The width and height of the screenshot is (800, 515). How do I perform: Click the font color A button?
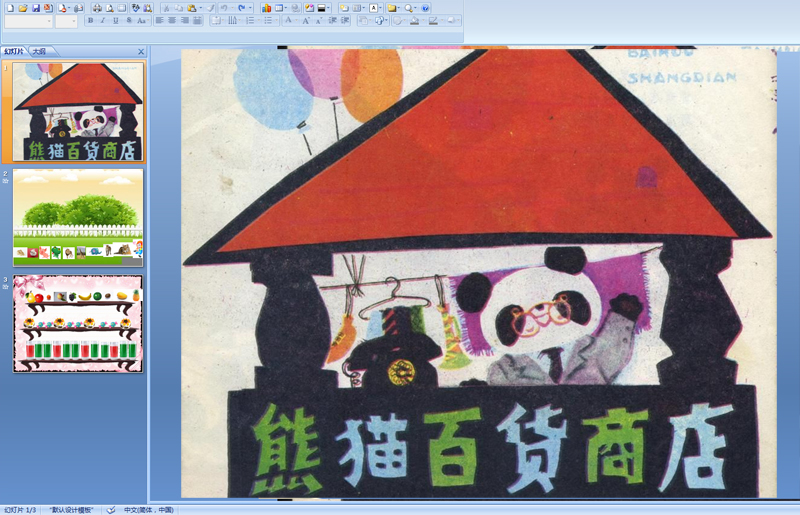point(288,20)
